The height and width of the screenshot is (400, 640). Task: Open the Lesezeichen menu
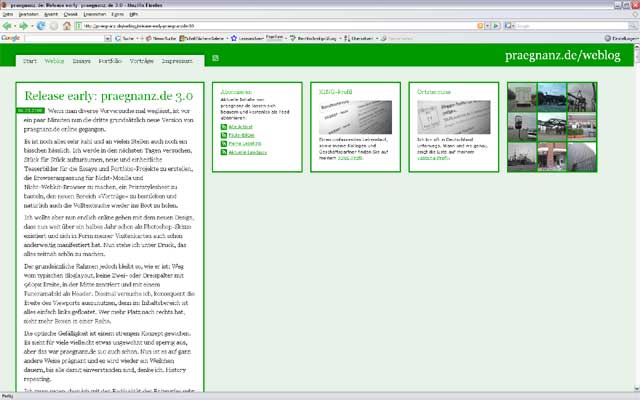[95, 14]
